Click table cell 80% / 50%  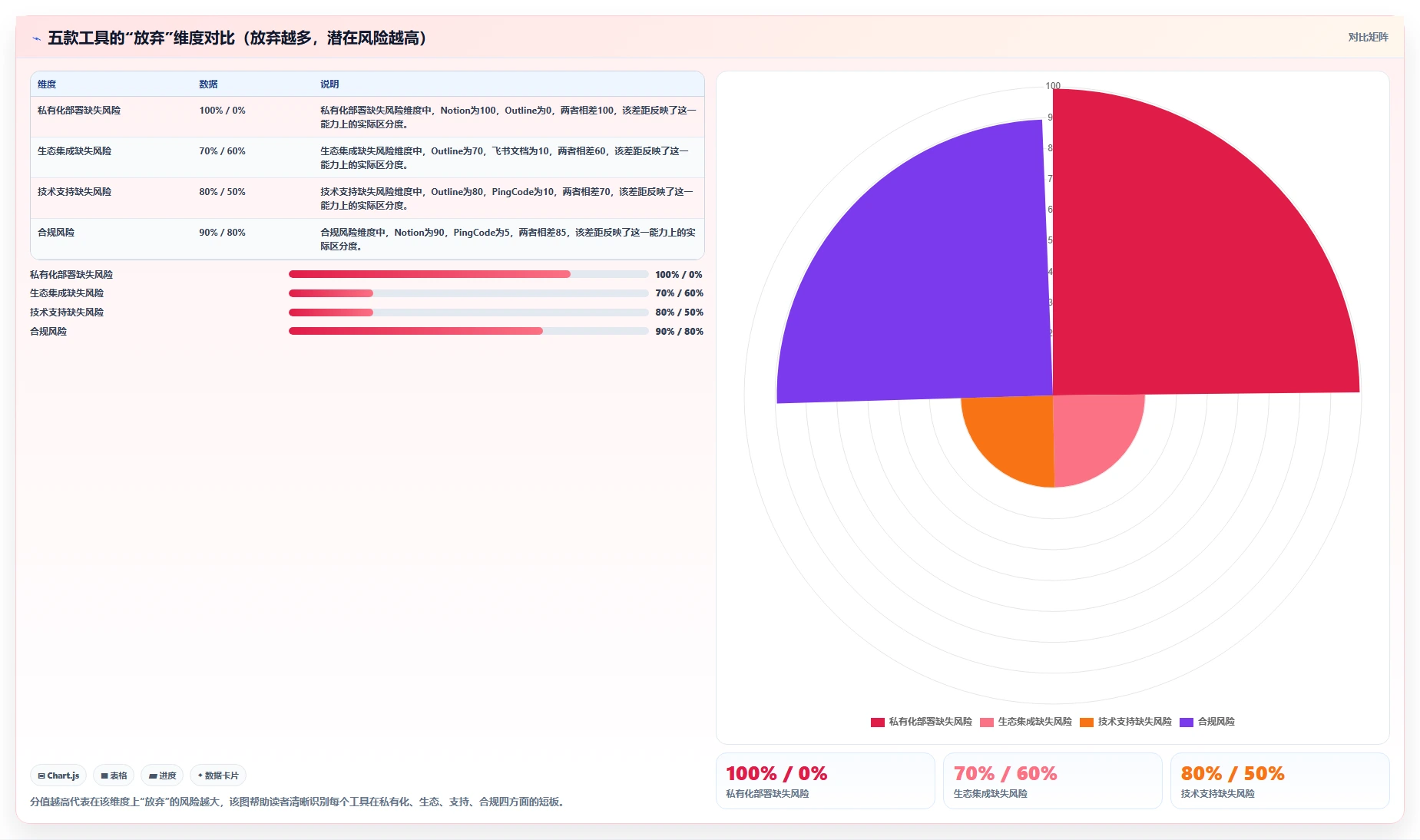coord(222,192)
